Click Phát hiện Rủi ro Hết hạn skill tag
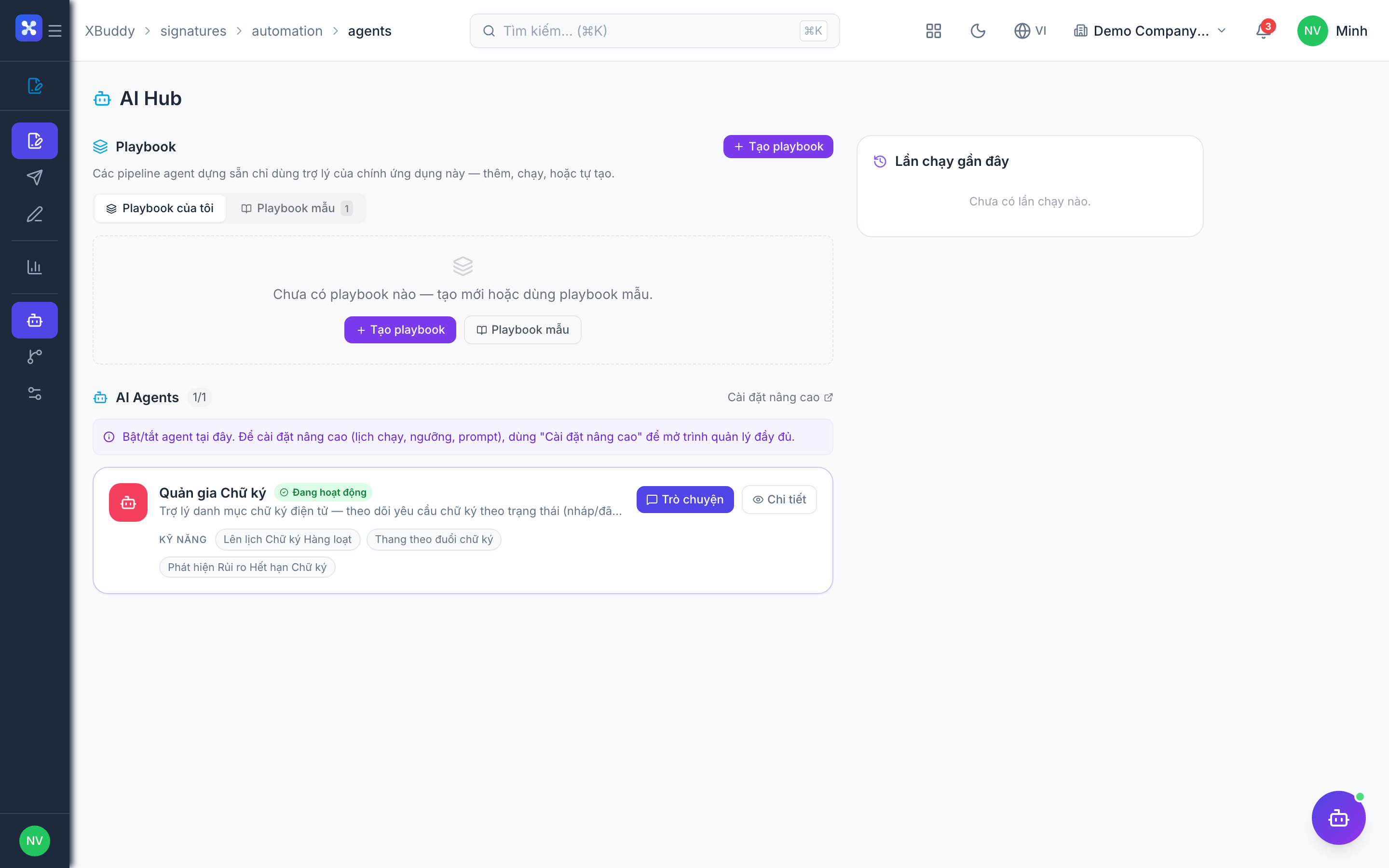 [247, 567]
